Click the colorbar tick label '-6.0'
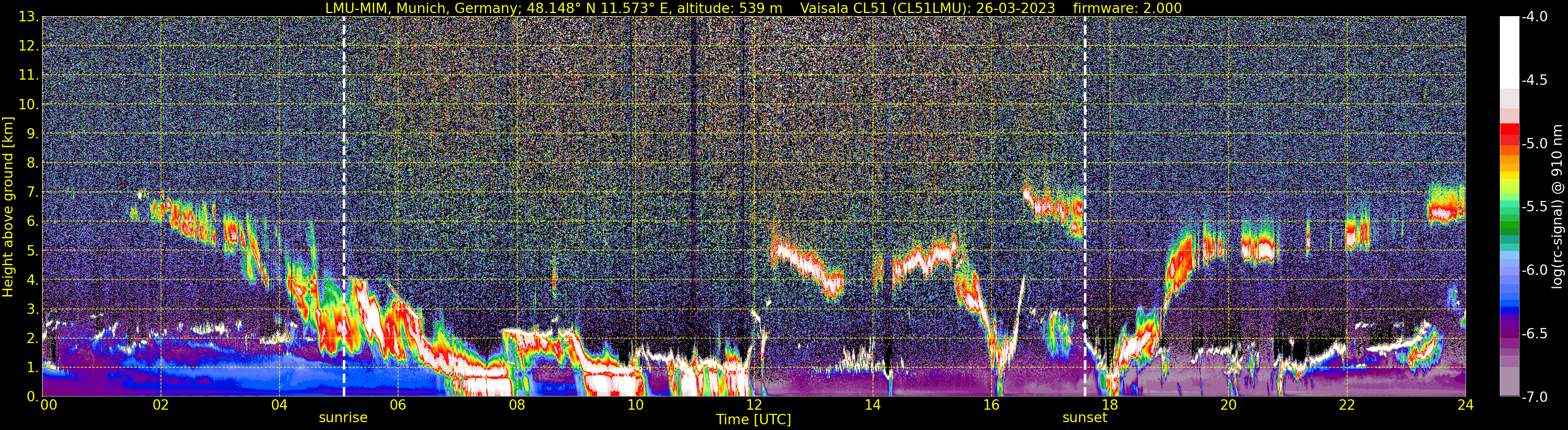Viewport: 1568px width, 430px height. pyautogui.click(x=1534, y=270)
